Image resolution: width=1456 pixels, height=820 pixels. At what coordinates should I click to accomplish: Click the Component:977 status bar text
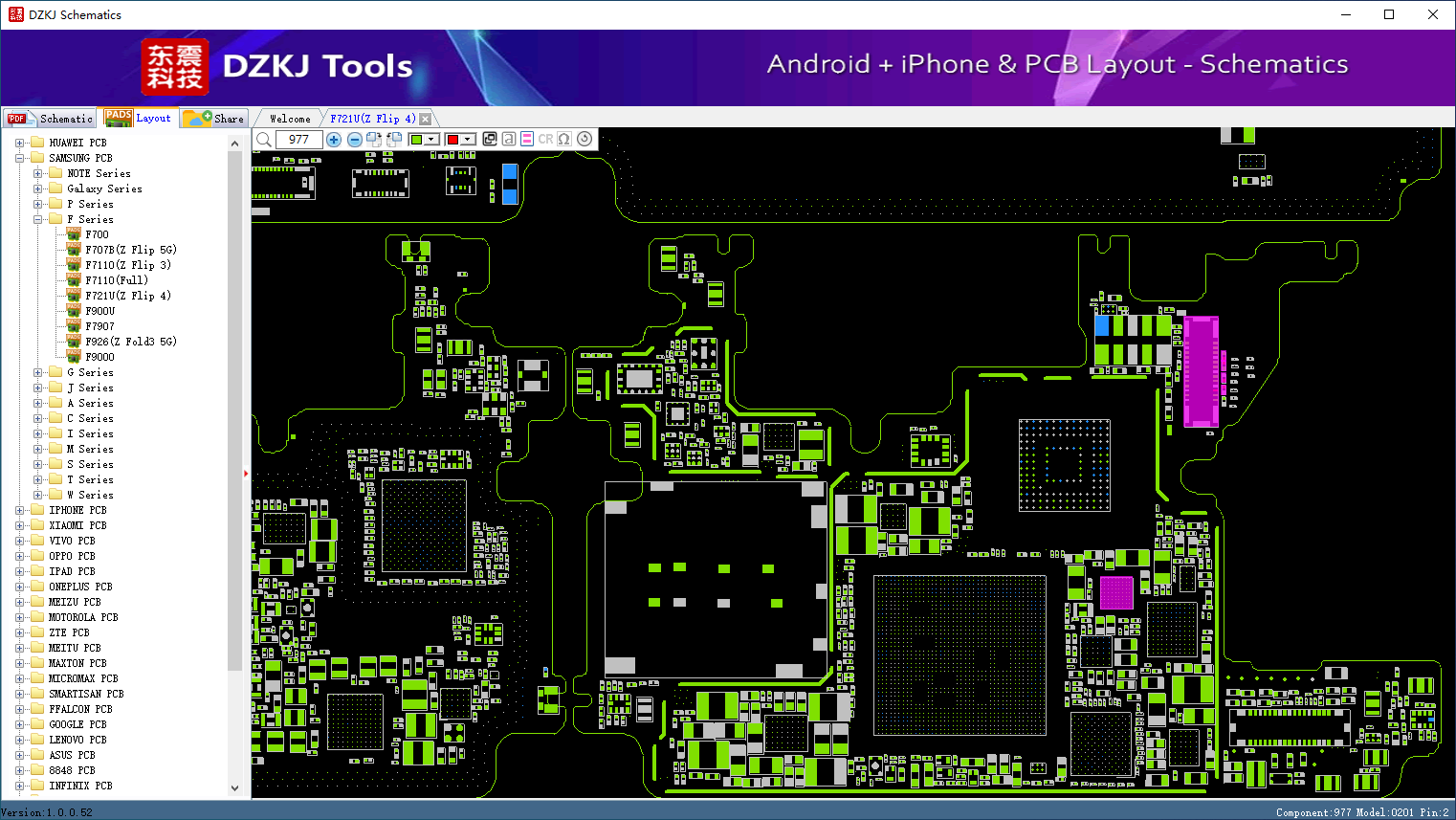pos(1313,812)
